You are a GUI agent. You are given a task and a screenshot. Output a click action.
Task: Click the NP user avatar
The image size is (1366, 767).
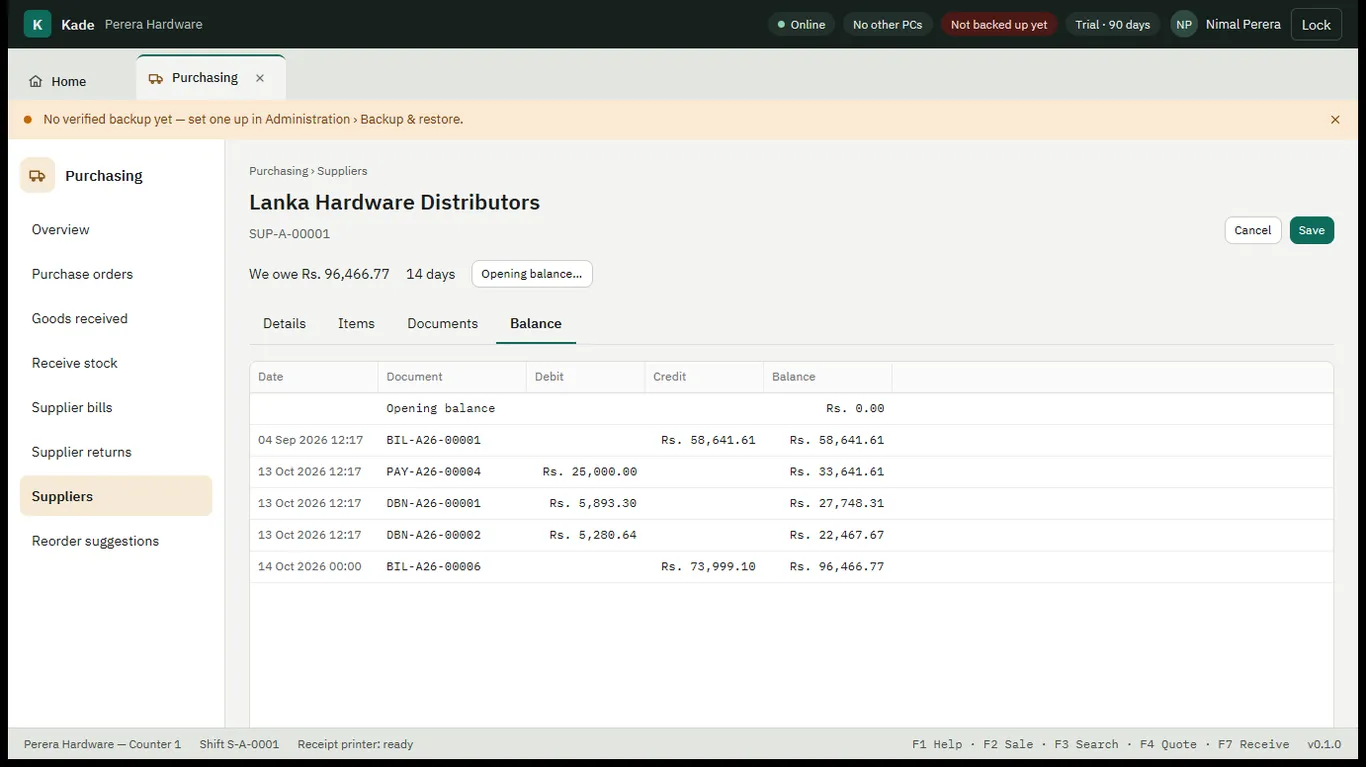pos(1184,24)
